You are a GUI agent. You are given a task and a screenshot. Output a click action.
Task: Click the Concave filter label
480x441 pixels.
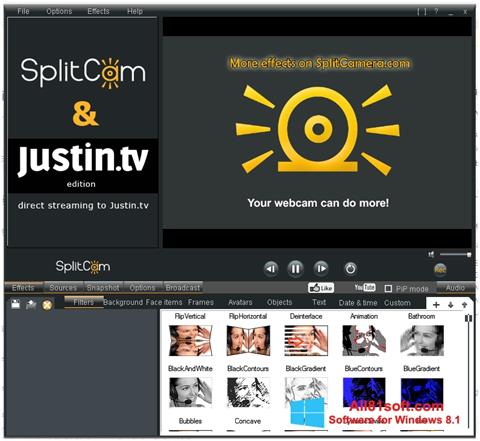(248, 421)
